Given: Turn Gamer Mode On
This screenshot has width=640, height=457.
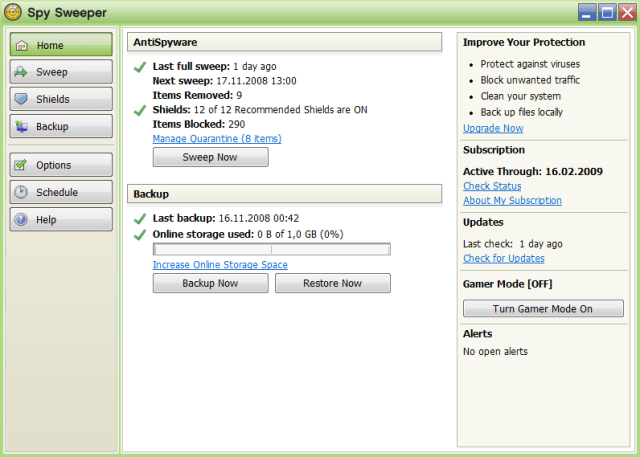Looking at the screenshot, I should click(543, 309).
